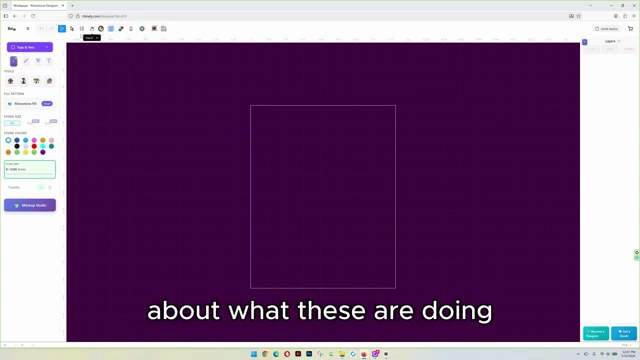Click the Get a Quote button
640x360 pixels.
point(624,333)
